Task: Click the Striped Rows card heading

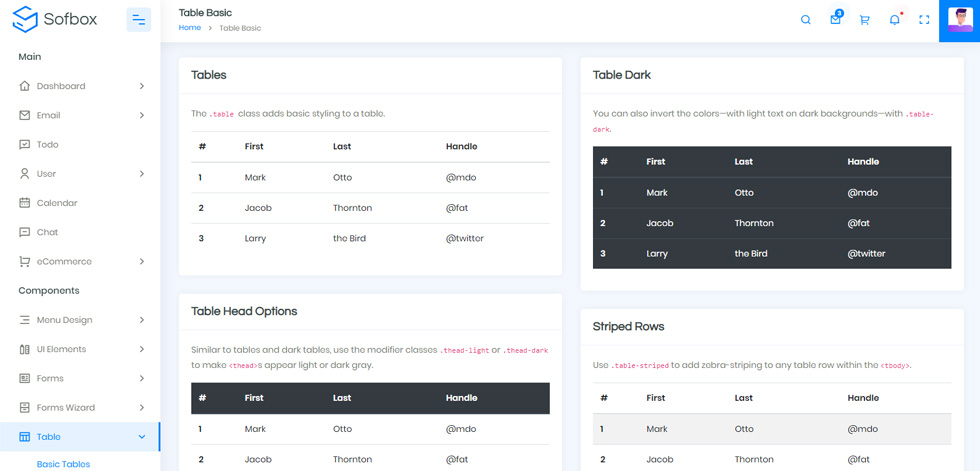Action: pyautogui.click(x=629, y=326)
